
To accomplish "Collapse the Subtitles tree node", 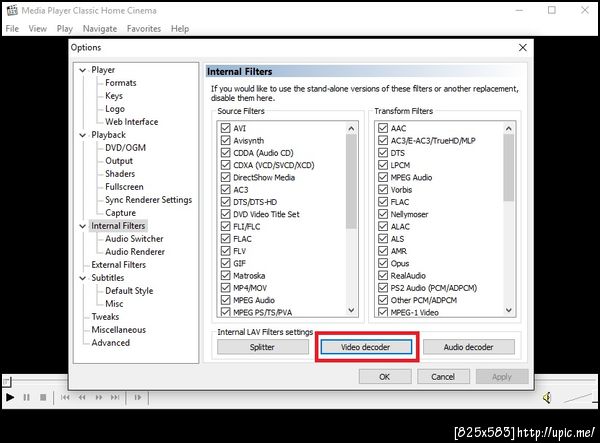I will (82, 278).
